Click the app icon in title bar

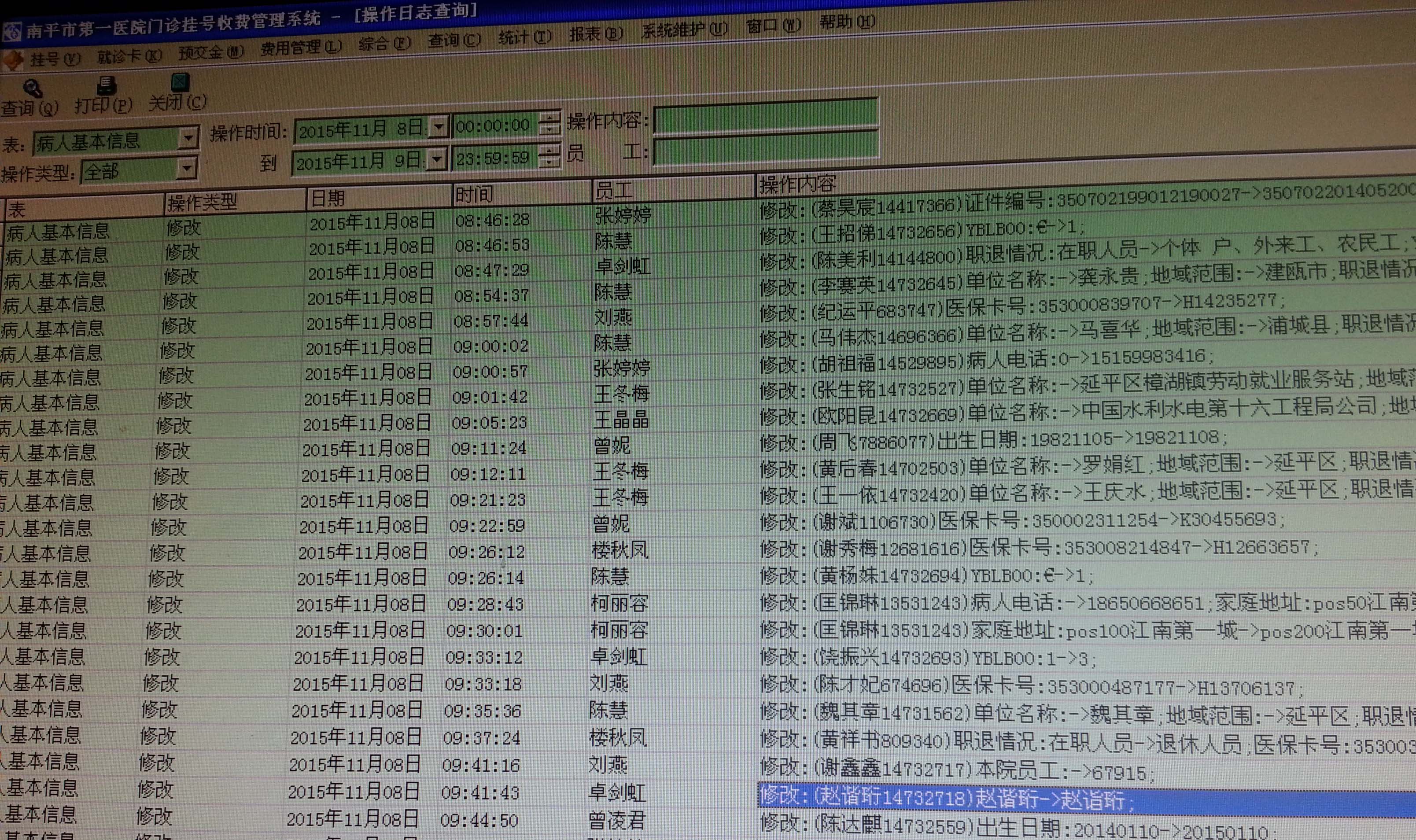coord(11,31)
